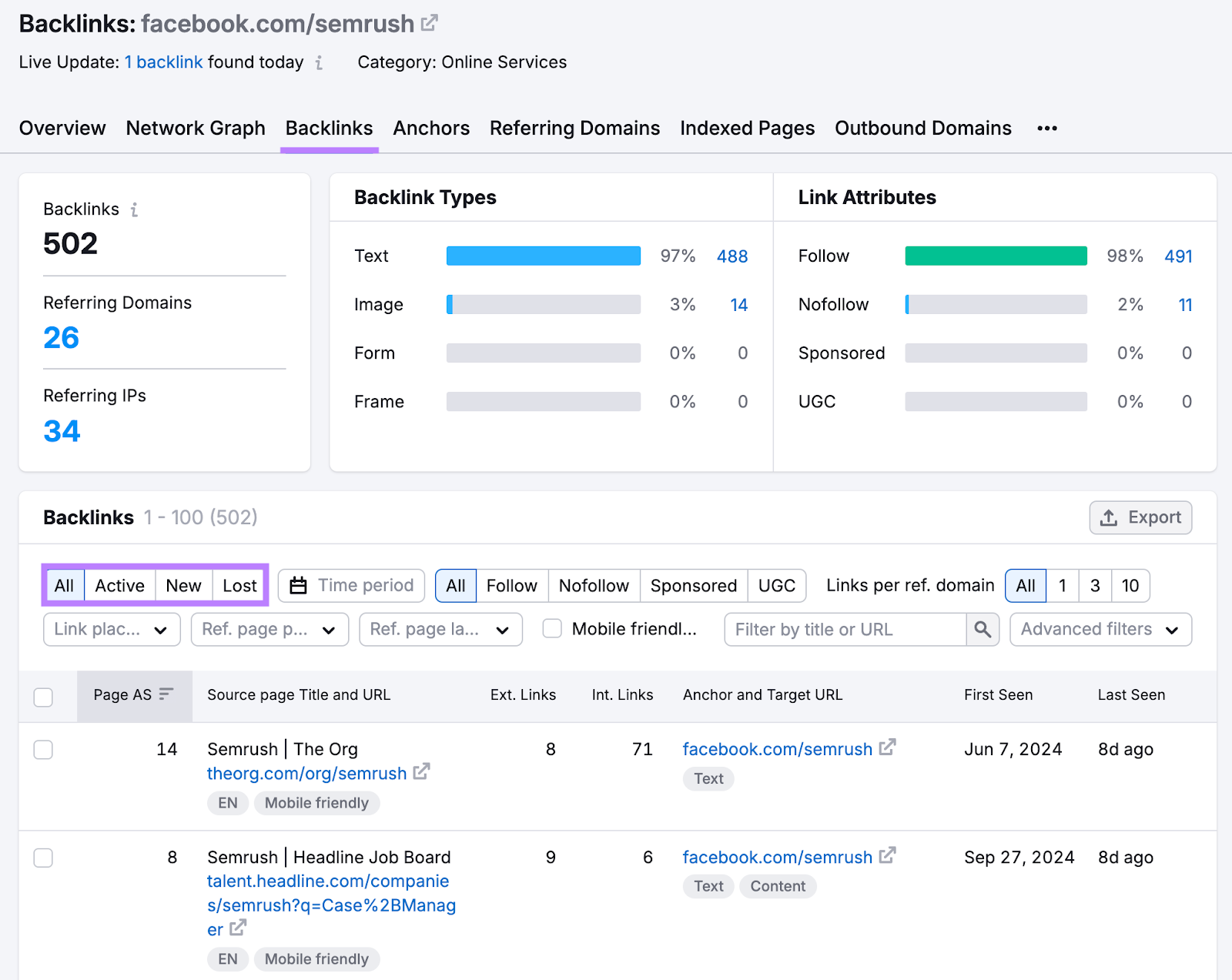1232x980 pixels.
Task: Open the more tabs ellipsis menu
Action: point(1046,128)
